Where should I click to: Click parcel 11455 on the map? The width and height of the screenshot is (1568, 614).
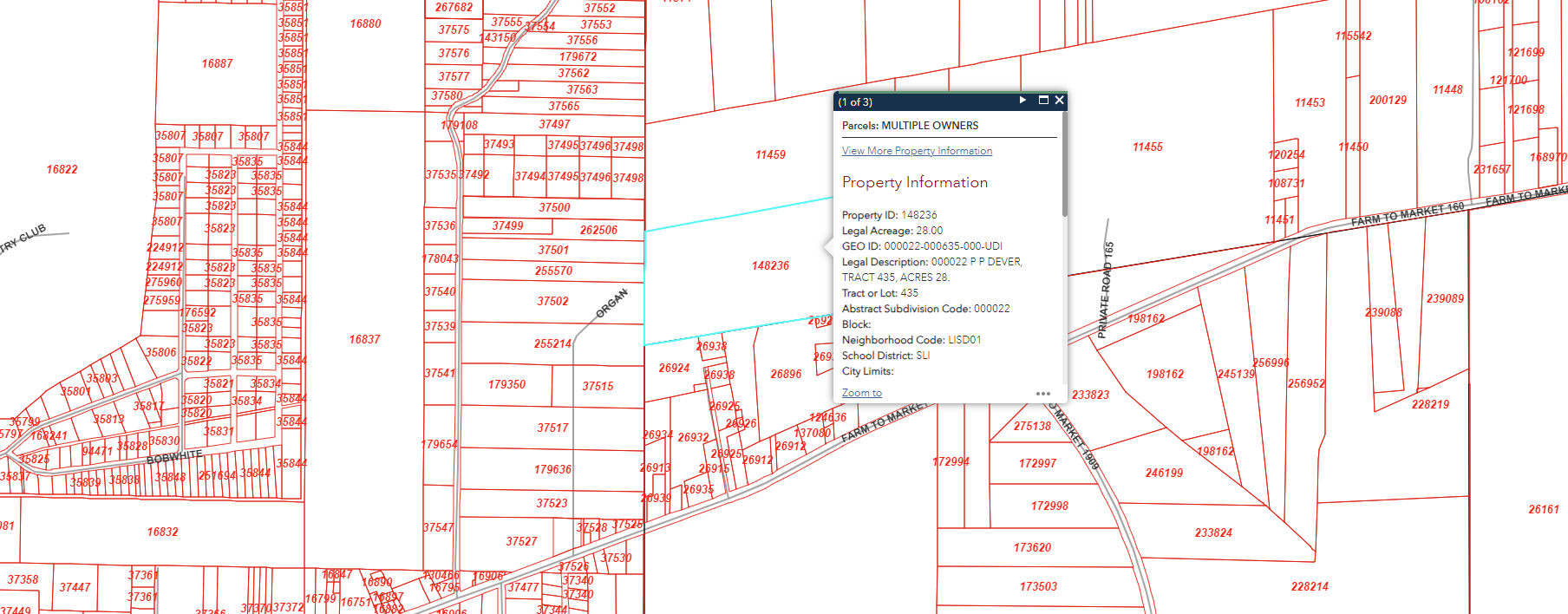(x=1147, y=147)
